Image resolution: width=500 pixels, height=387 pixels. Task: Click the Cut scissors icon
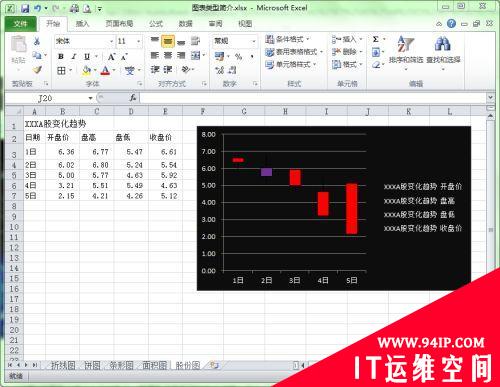37,41
